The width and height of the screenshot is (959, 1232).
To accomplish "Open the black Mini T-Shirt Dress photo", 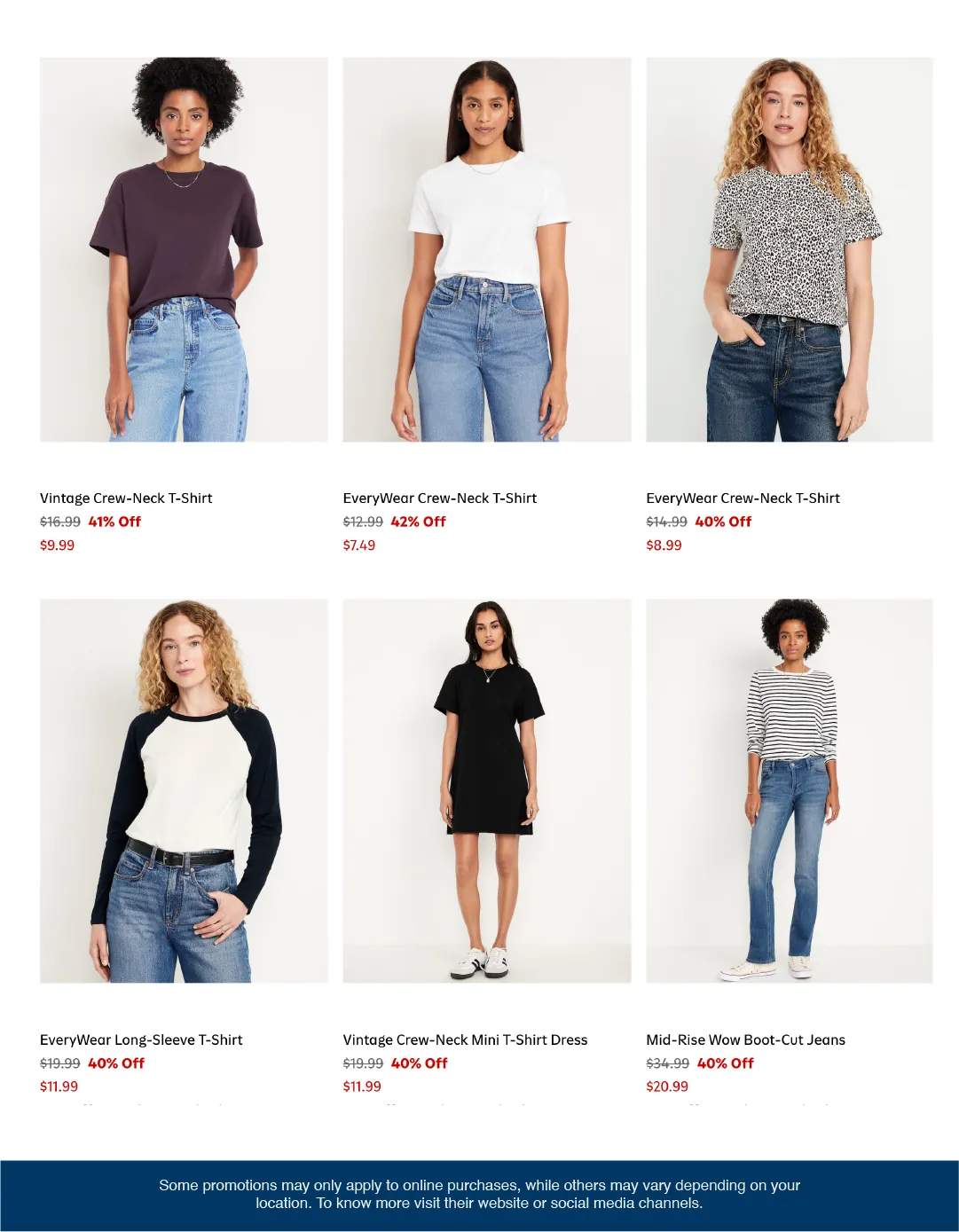I will 487,790.
